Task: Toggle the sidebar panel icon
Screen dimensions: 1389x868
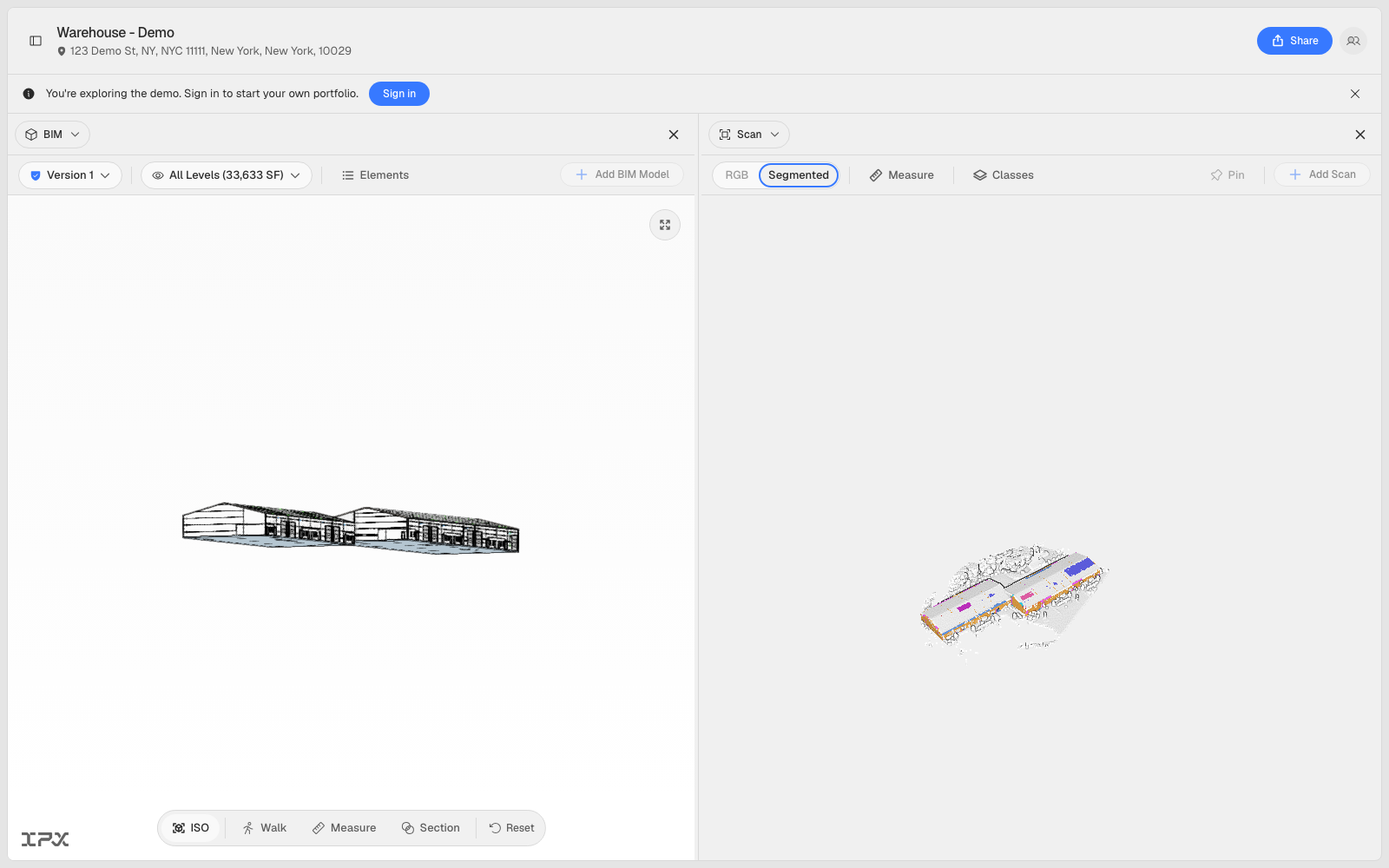Action: [x=36, y=41]
